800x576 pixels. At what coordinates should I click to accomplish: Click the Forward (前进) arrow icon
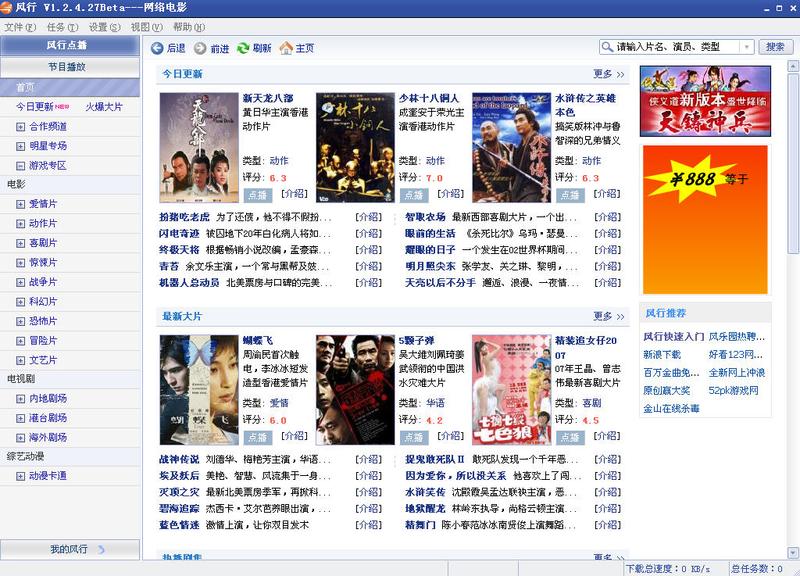point(200,48)
